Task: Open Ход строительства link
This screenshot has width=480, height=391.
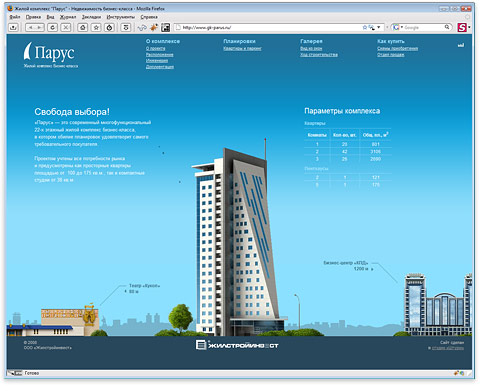Action: coord(319,55)
